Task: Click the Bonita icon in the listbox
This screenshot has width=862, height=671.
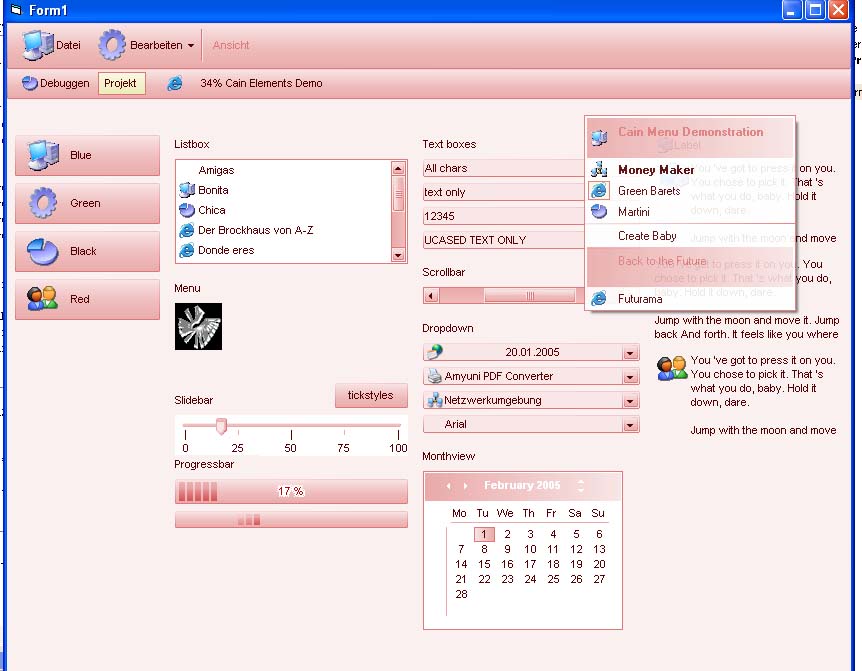Action: click(186, 190)
